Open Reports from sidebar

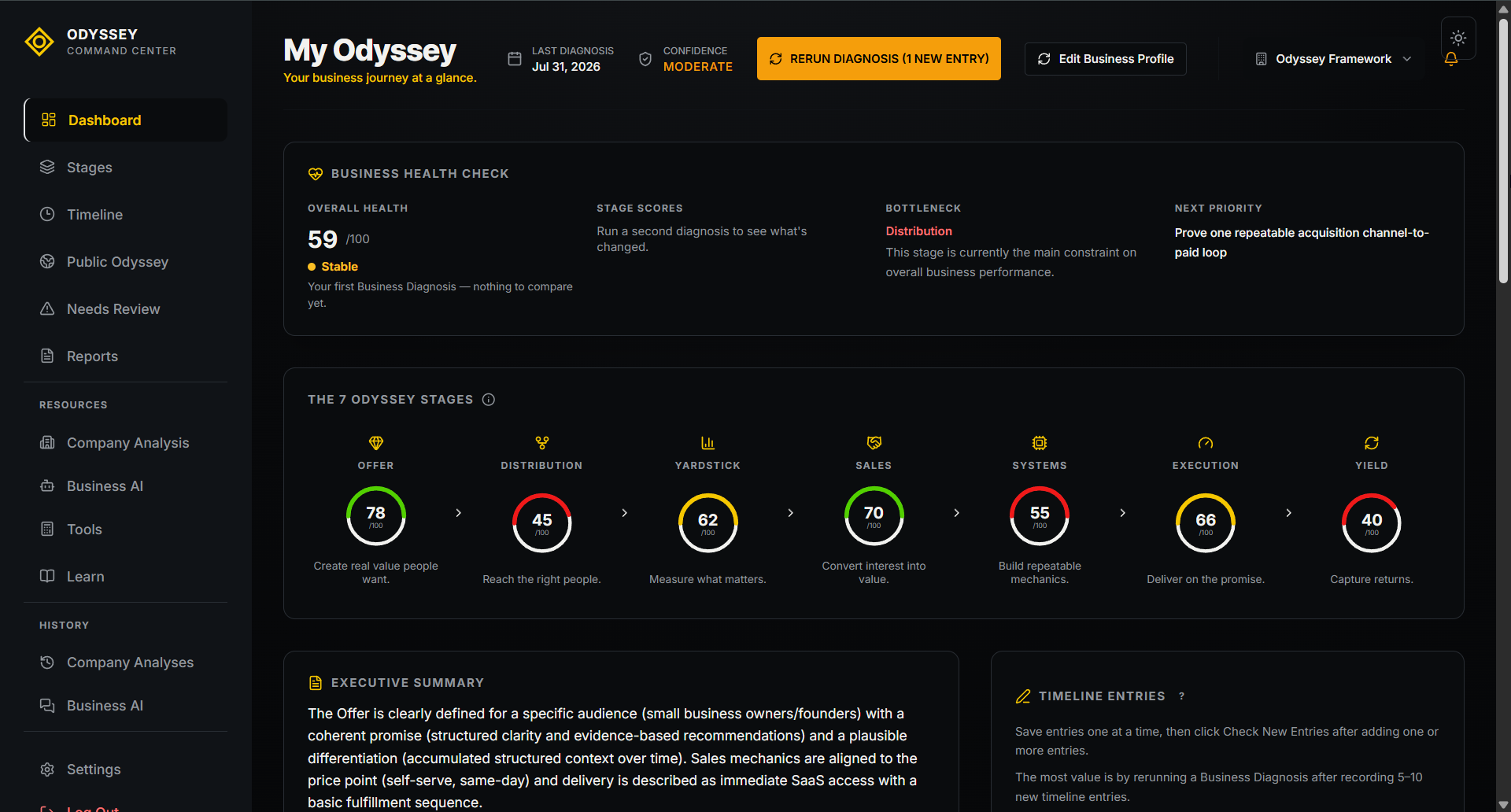coord(126,356)
